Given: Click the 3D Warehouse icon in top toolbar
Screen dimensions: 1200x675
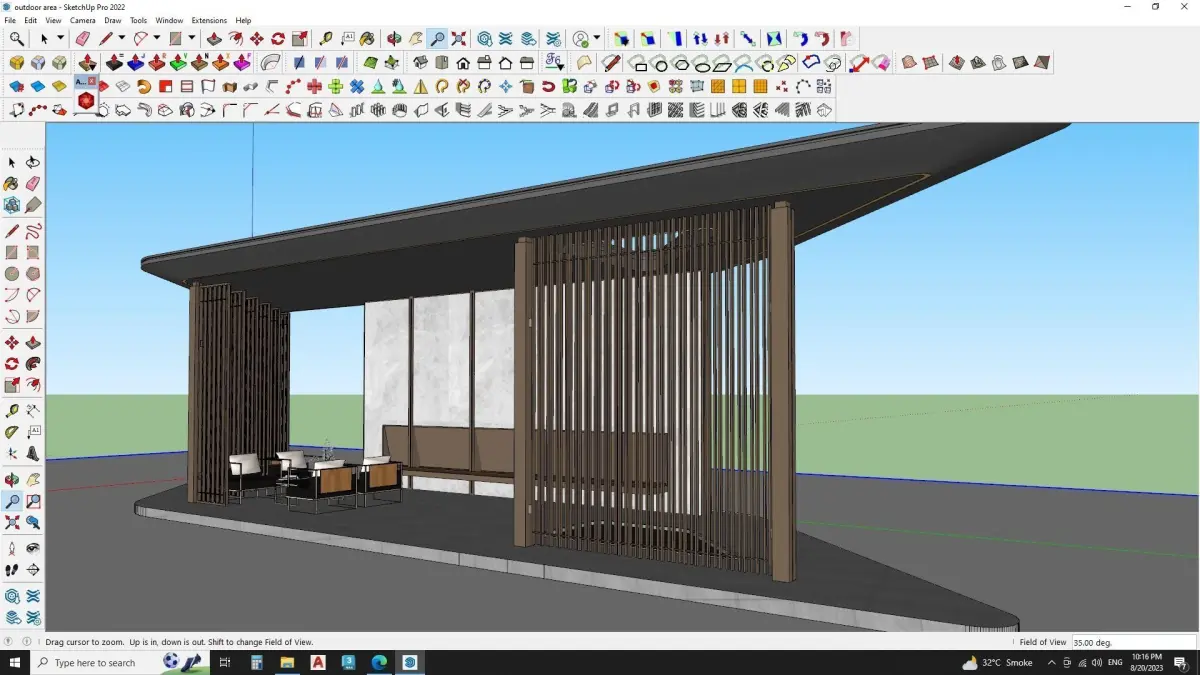Looking at the screenshot, I should [x=484, y=38].
